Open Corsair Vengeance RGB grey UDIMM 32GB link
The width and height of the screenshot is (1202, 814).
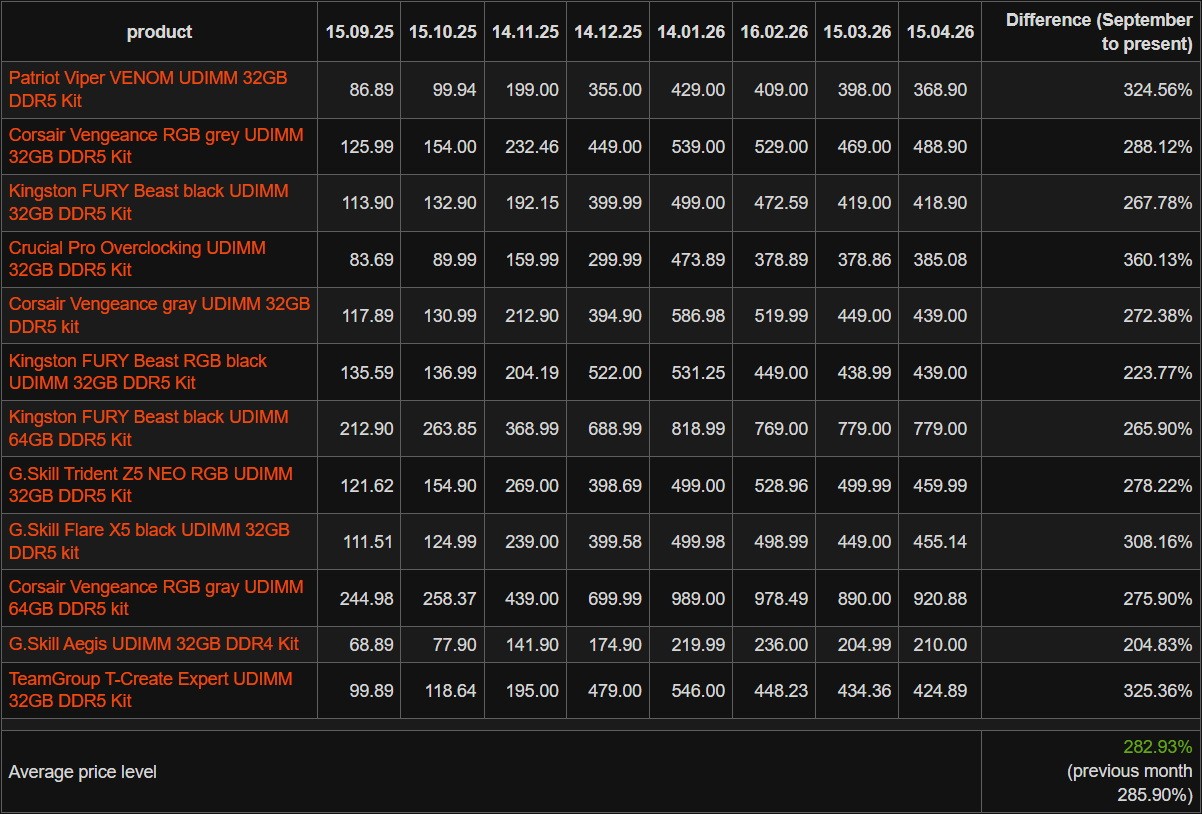(x=156, y=146)
